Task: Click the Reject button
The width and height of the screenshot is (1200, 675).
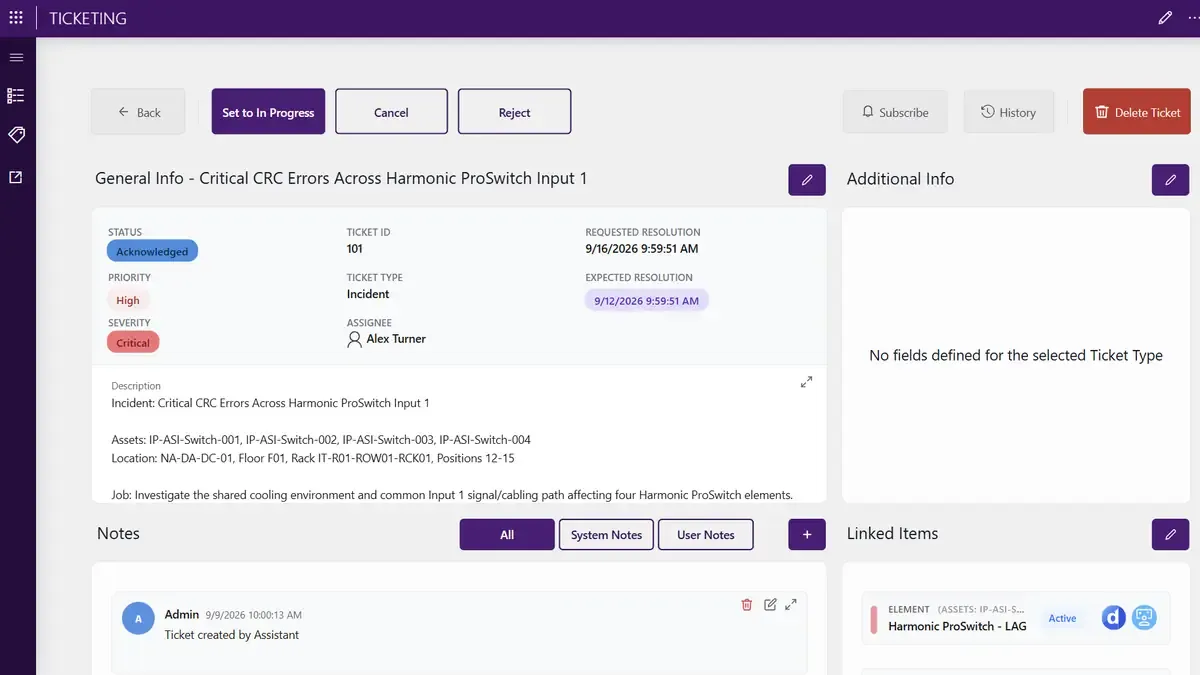Action: point(514,112)
